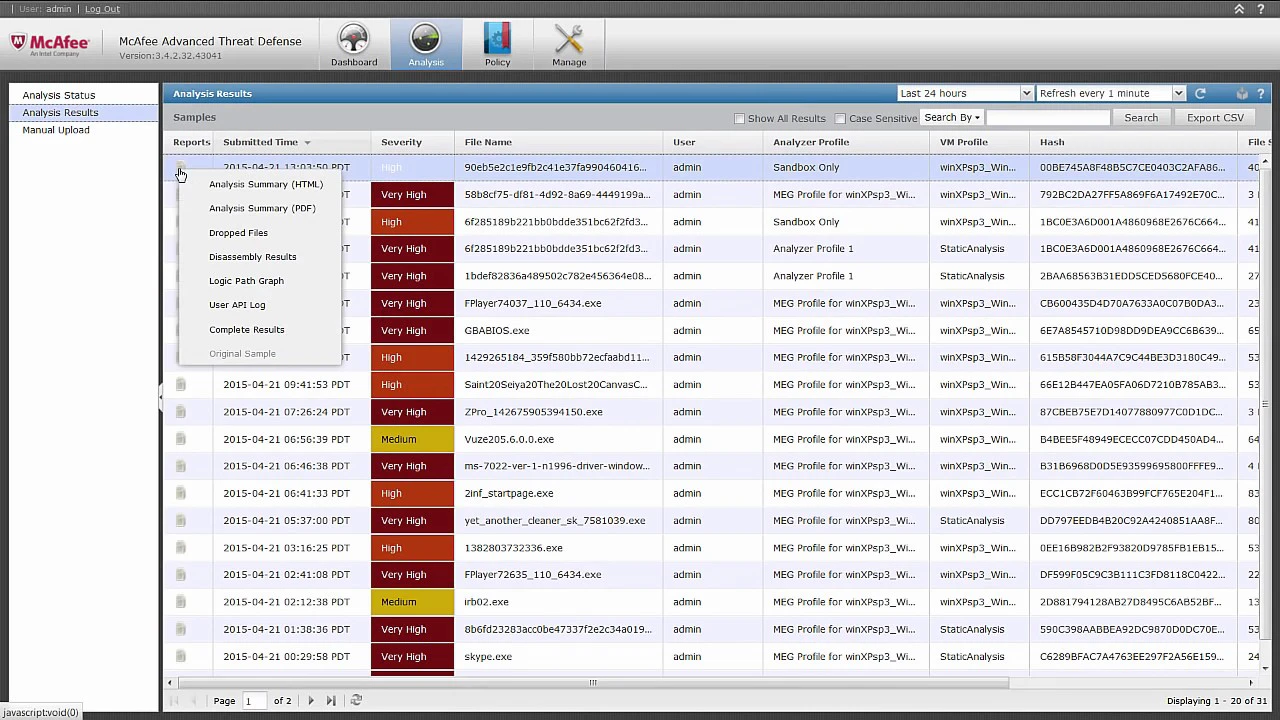The image size is (1280, 720).
Task: Click the Log Out link
Action: click(x=102, y=9)
